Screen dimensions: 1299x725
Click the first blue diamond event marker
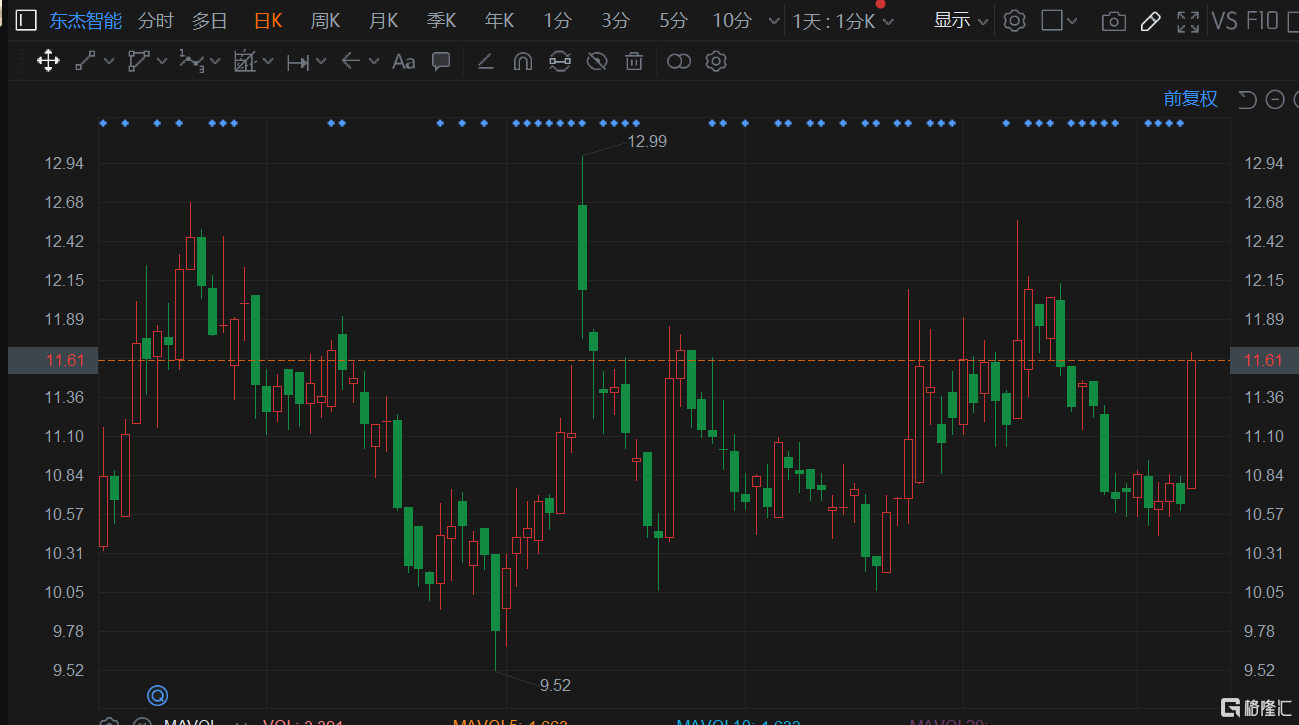(103, 123)
